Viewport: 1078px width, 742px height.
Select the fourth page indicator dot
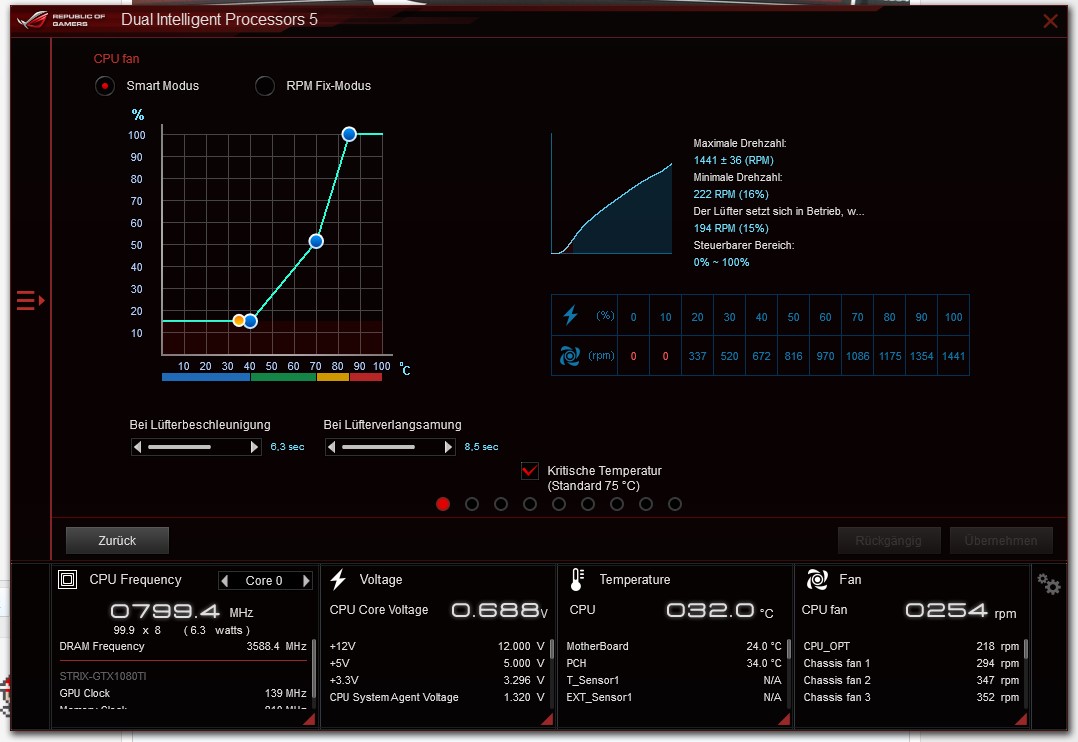pyautogui.click(x=529, y=504)
